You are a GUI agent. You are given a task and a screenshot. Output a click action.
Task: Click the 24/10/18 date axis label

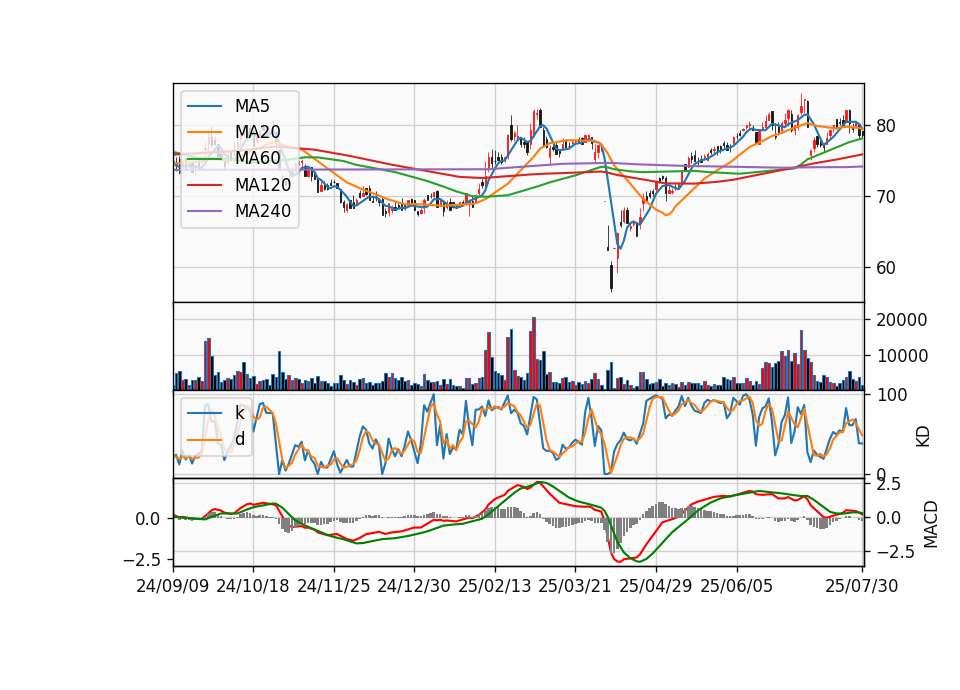(253, 586)
